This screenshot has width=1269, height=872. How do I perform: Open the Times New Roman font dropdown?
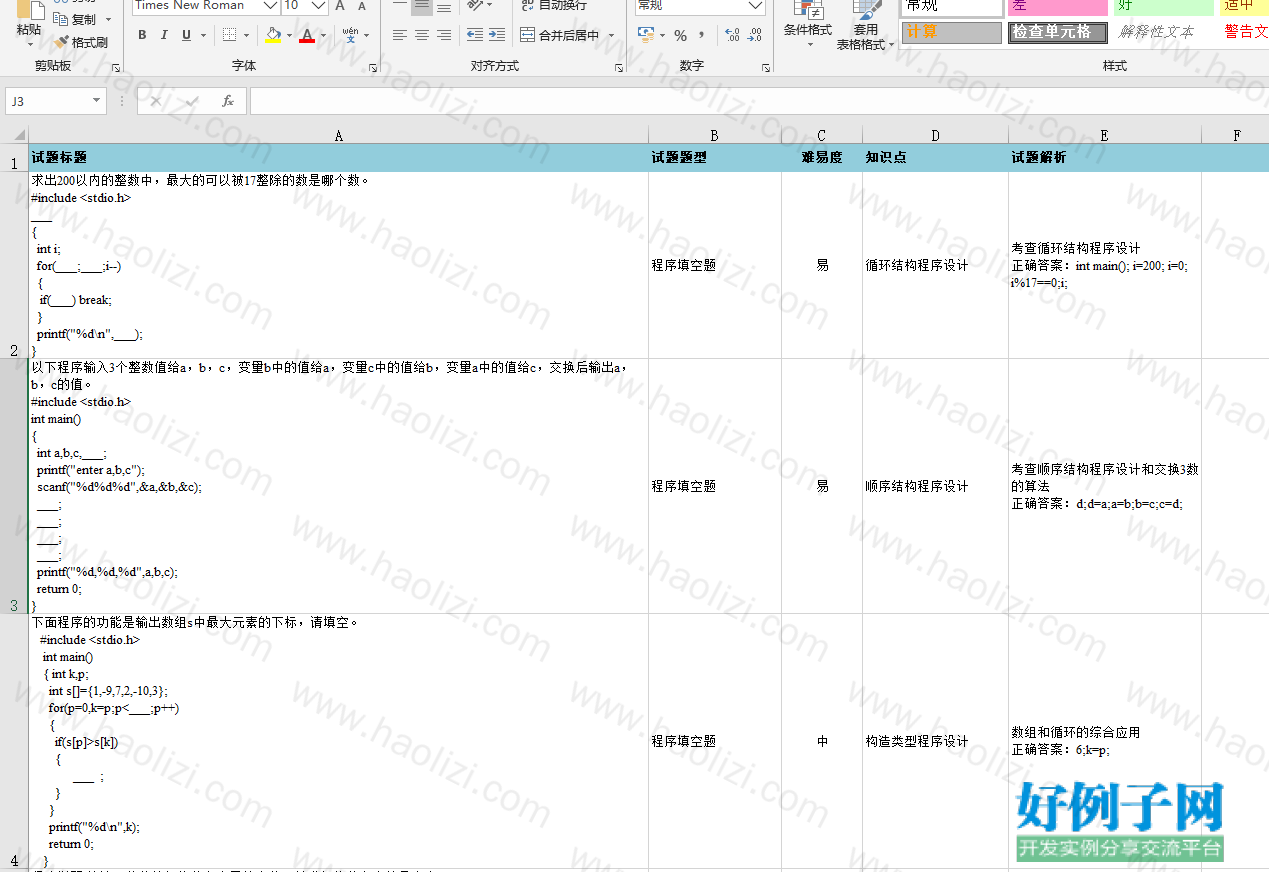270,6
